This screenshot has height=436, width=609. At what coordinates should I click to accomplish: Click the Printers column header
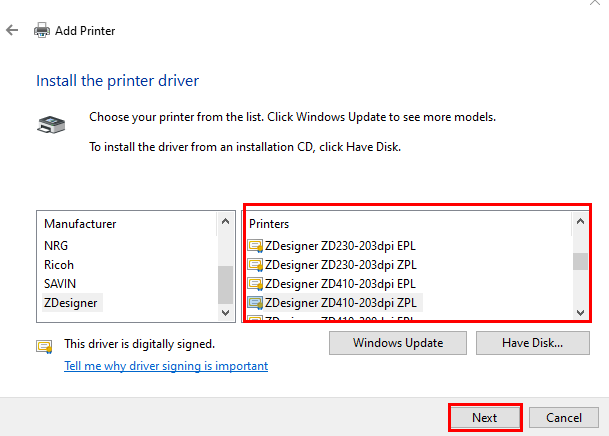coord(269,224)
